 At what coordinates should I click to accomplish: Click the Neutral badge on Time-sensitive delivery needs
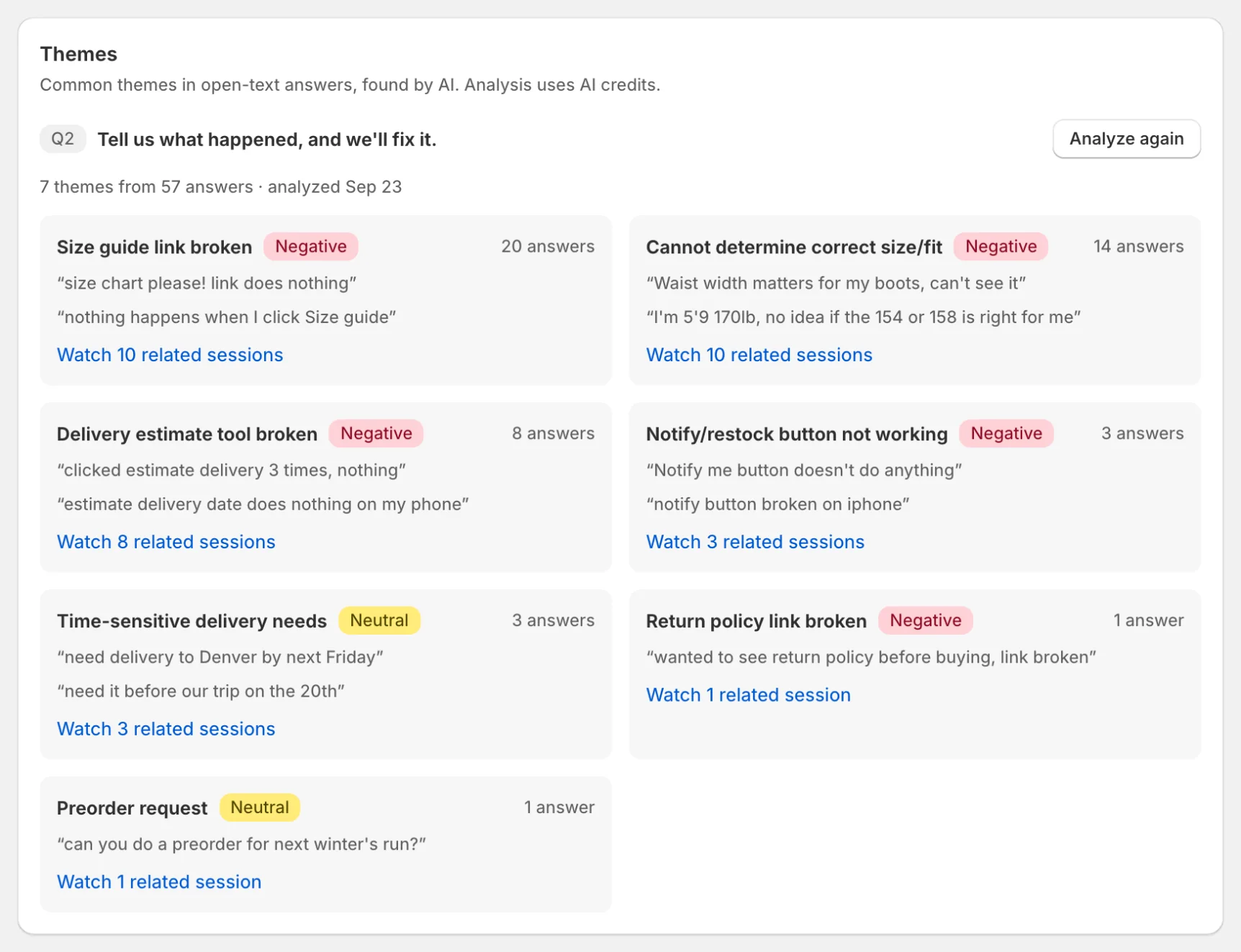pyautogui.click(x=379, y=620)
